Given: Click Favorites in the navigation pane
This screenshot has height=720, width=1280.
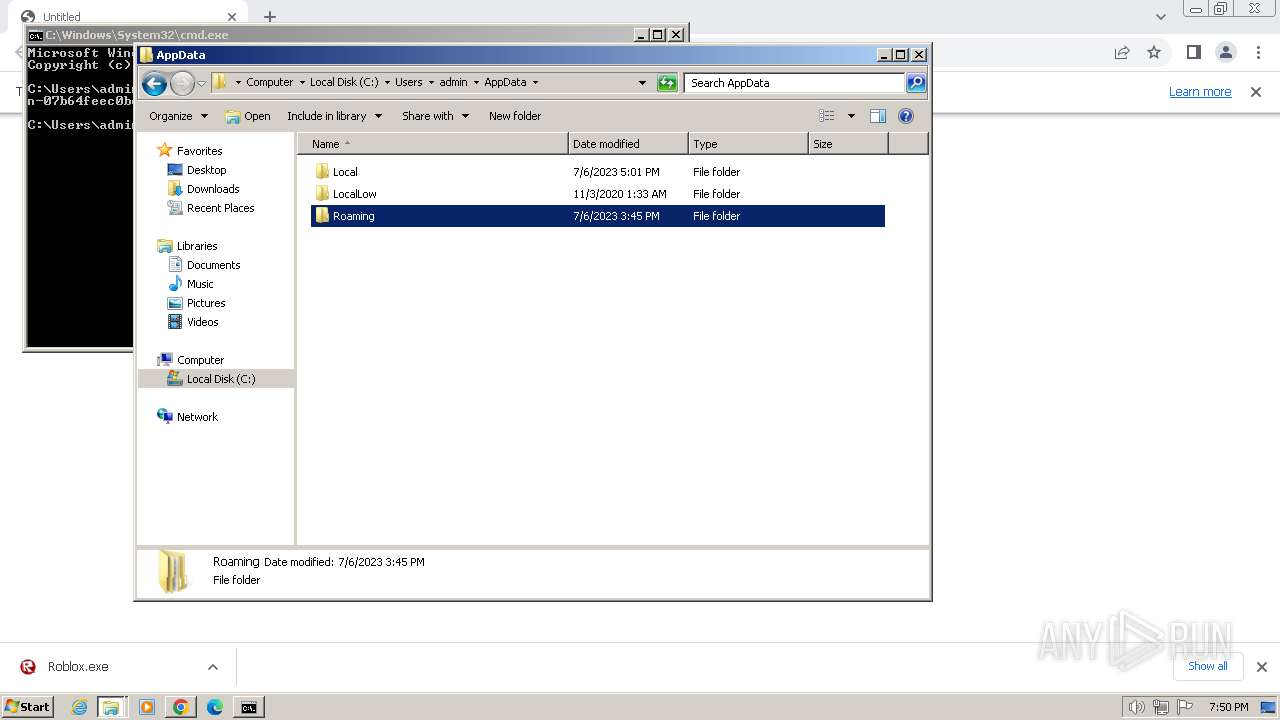Looking at the screenshot, I should (x=199, y=151).
